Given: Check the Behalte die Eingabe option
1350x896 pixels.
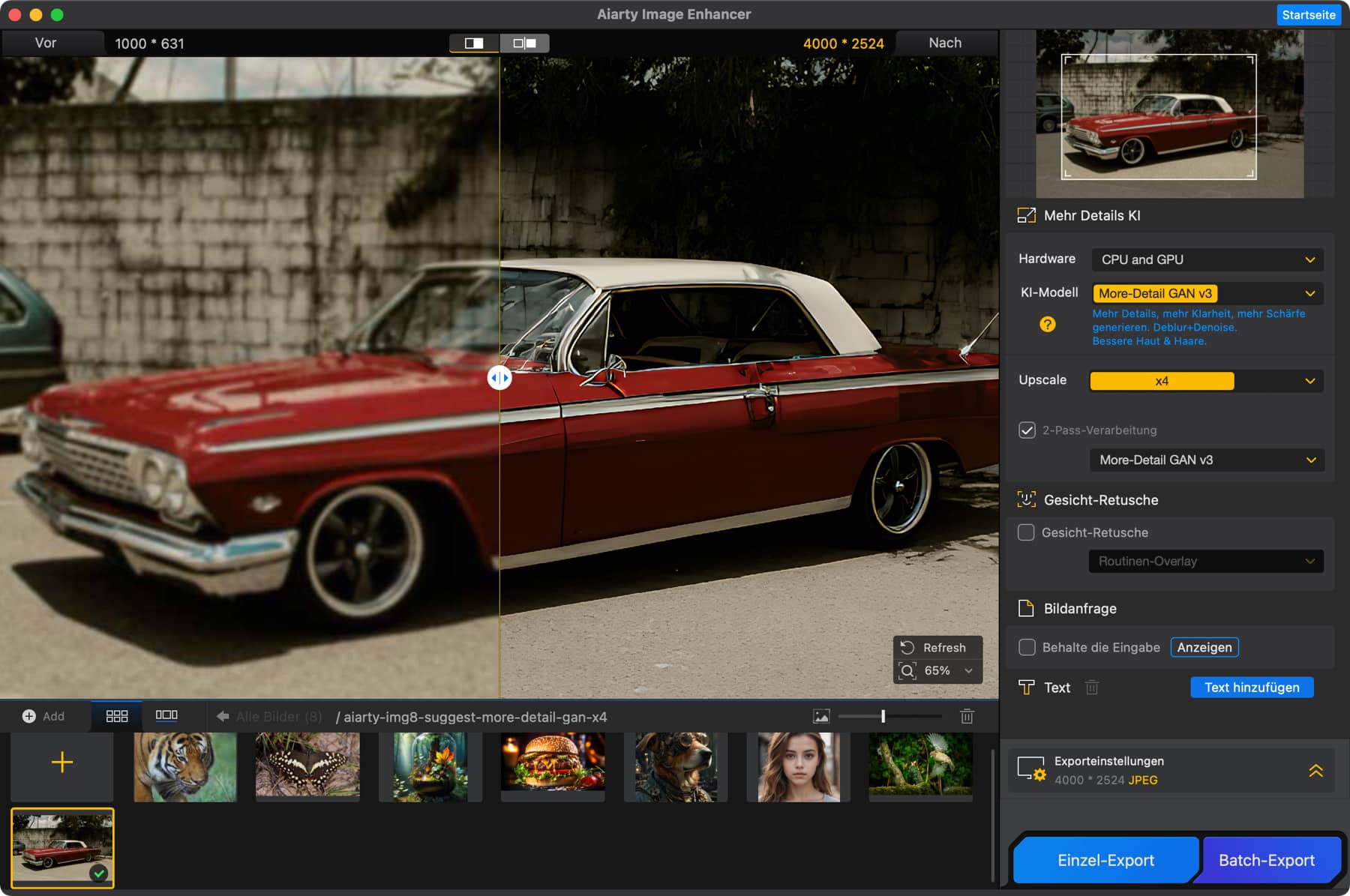Looking at the screenshot, I should click(x=1027, y=647).
